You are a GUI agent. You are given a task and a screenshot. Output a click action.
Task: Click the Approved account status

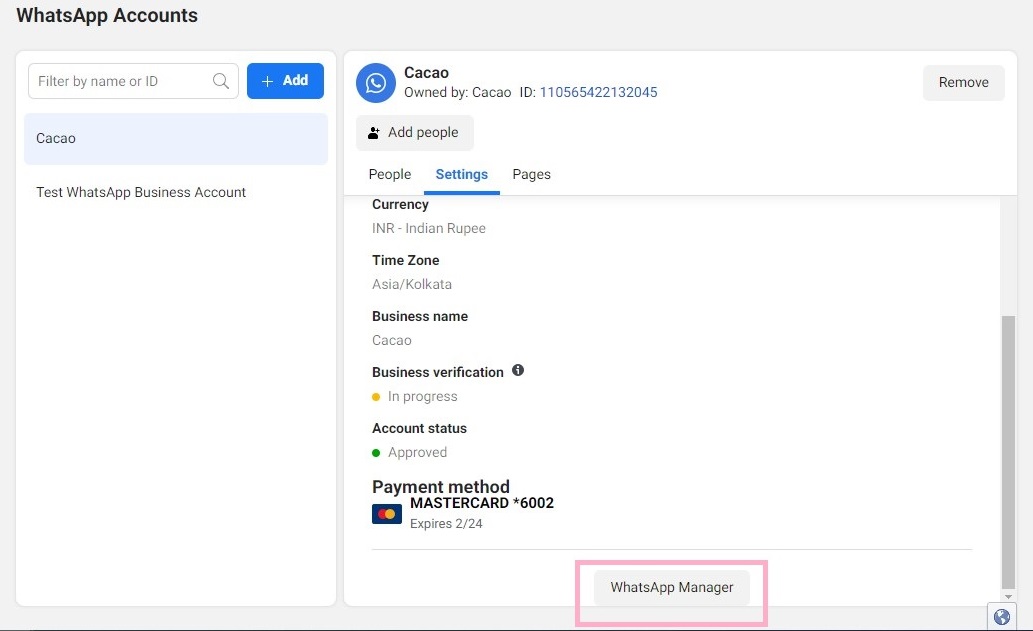[417, 453]
